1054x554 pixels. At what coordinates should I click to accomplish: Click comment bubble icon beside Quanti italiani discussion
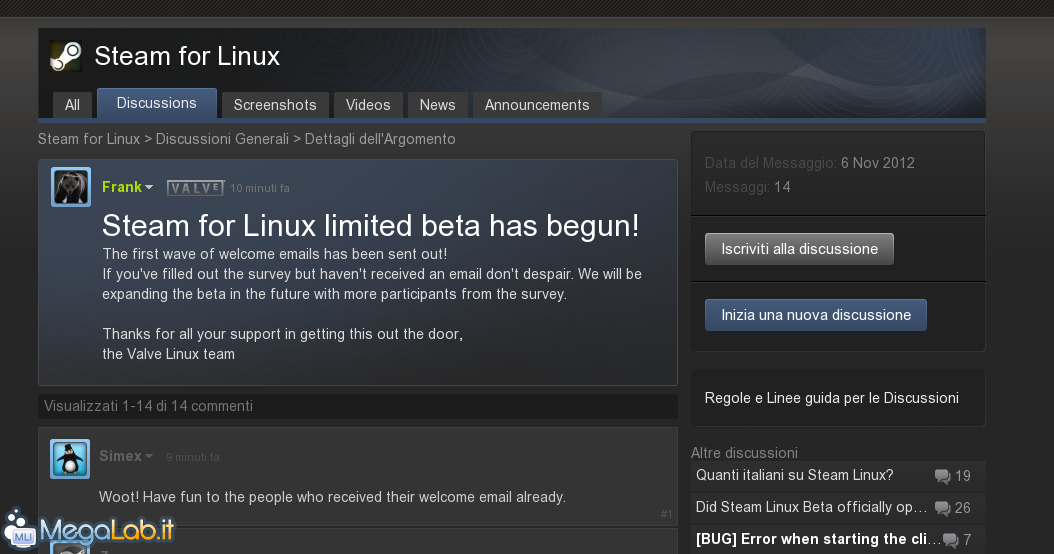pos(942,476)
